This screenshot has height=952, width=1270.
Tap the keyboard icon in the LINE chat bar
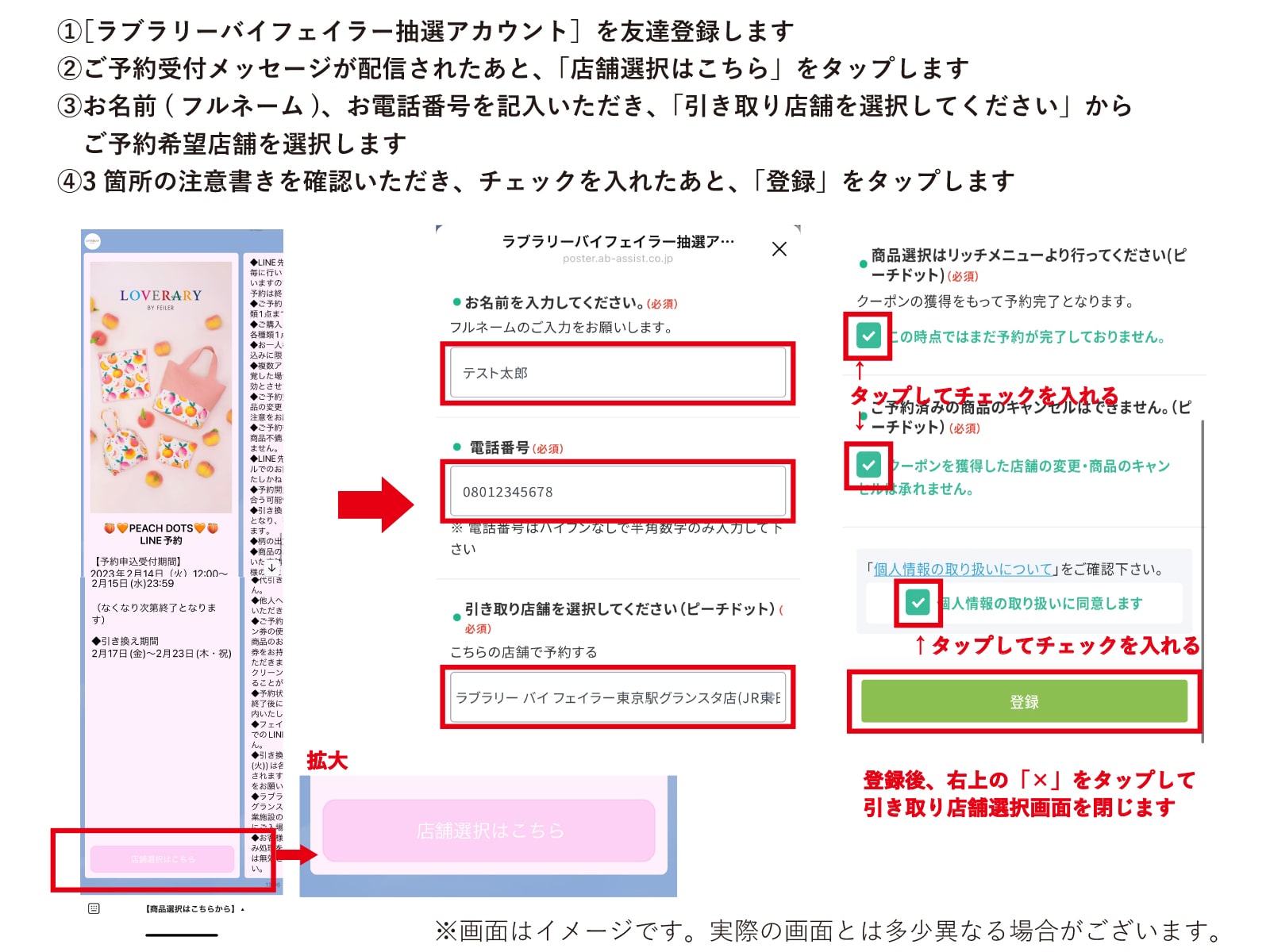[x=94, y=909]
